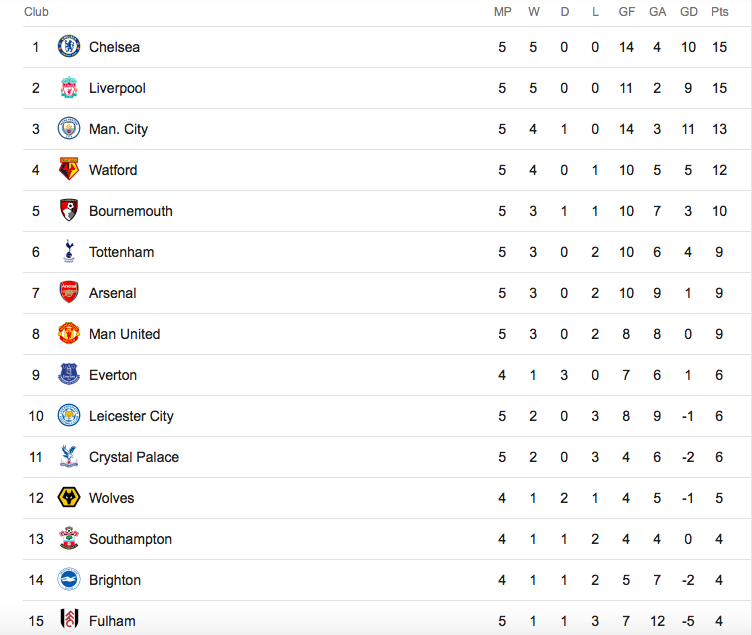Click the Wolves badge icon
752x635 pixels.
coord(69,497)
